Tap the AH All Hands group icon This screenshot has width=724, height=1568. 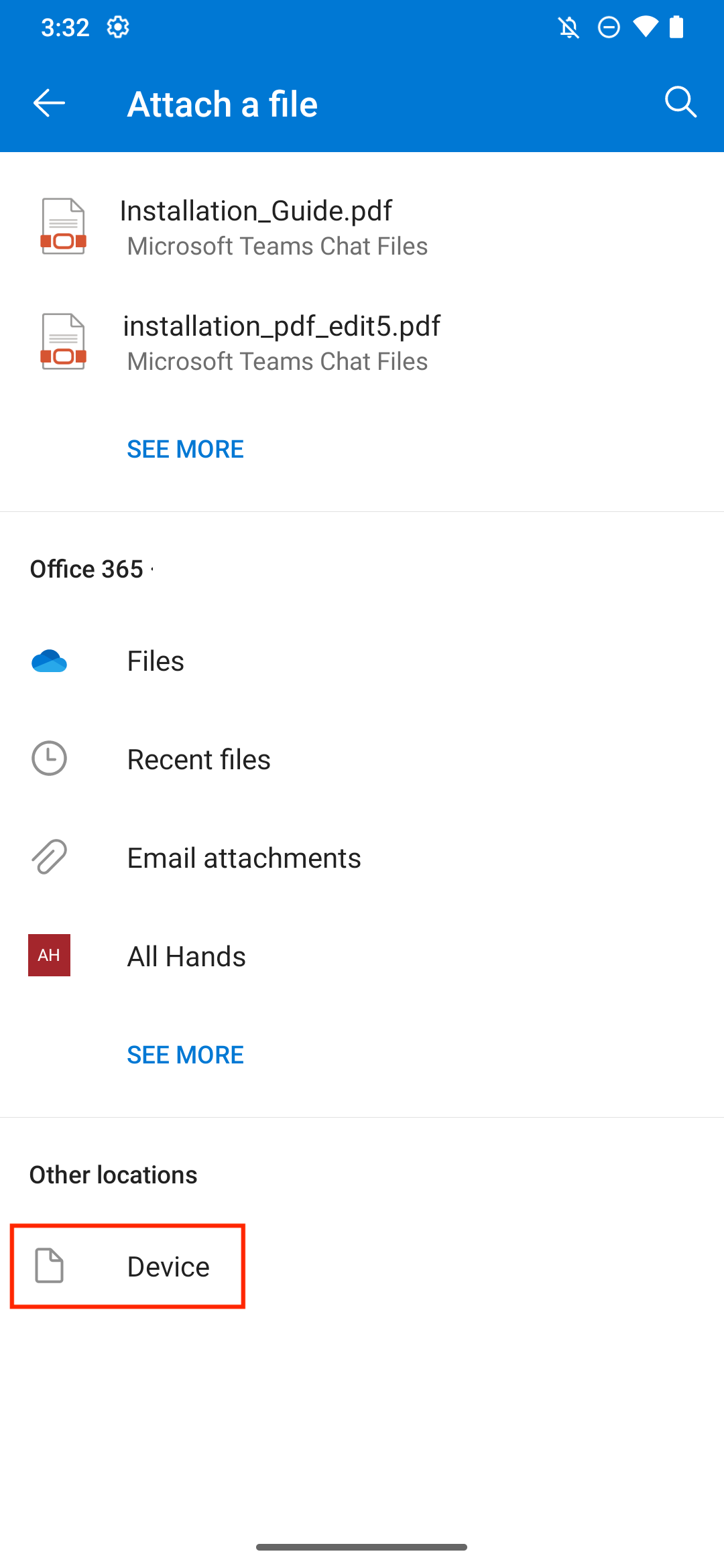[x=49, y=955]
